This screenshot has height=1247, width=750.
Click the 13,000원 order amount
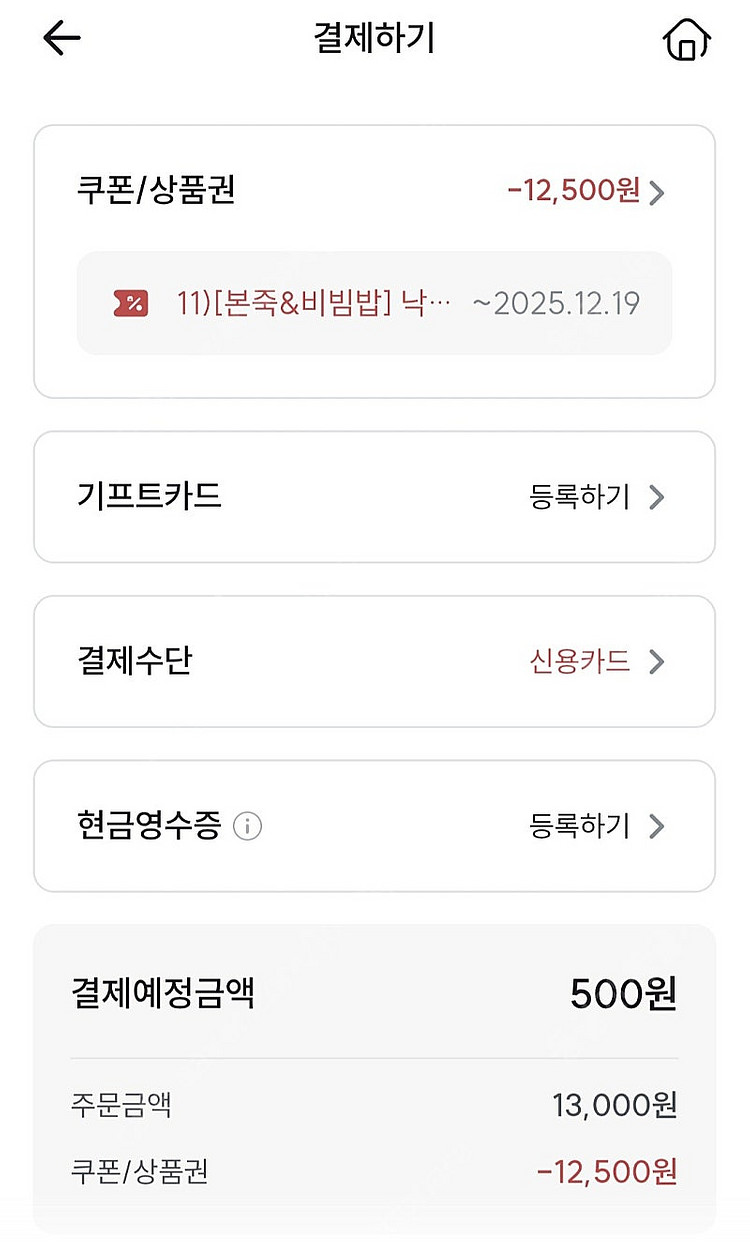pos(614,1105)
